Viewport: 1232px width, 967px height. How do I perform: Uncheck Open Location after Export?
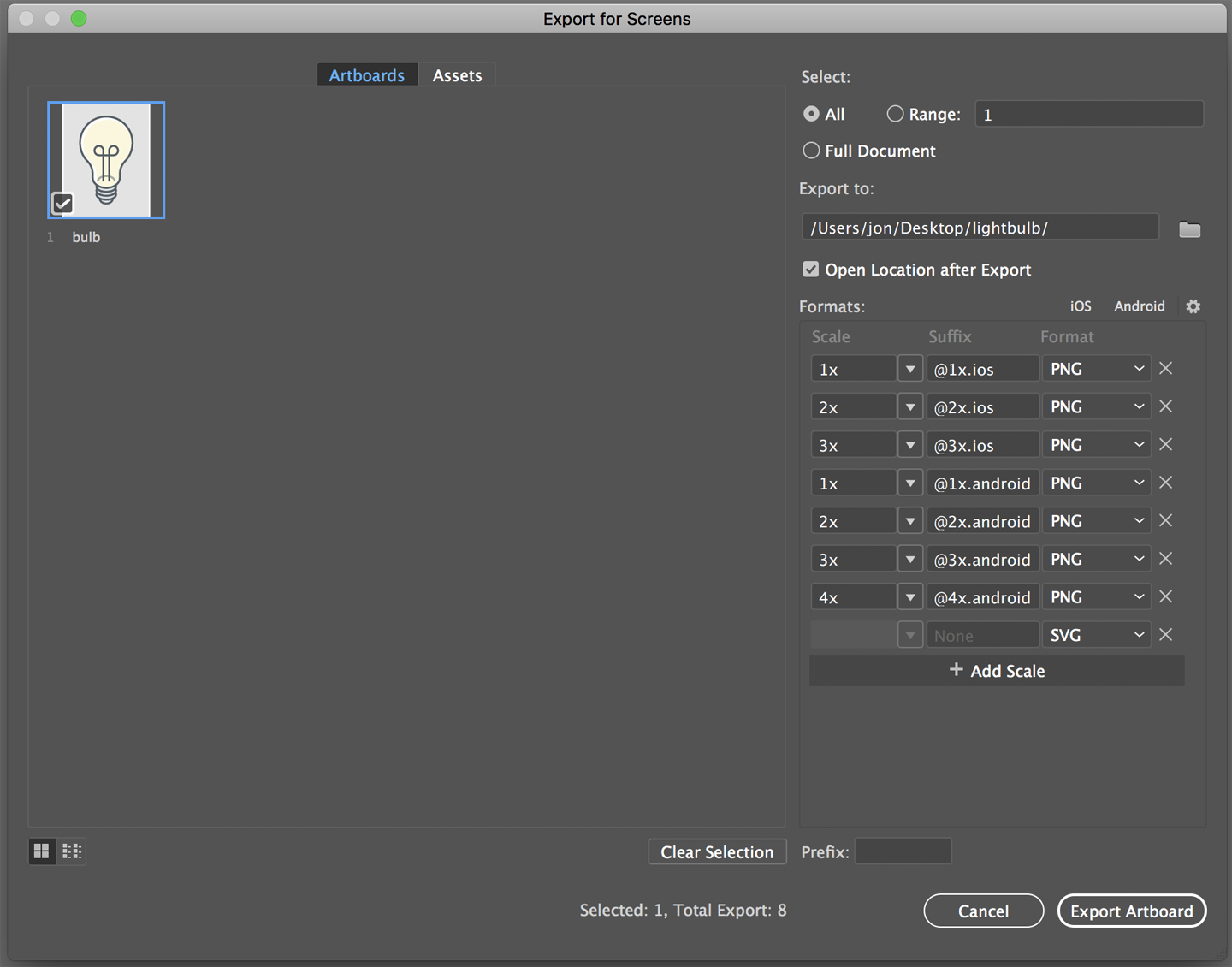(810, 269)
